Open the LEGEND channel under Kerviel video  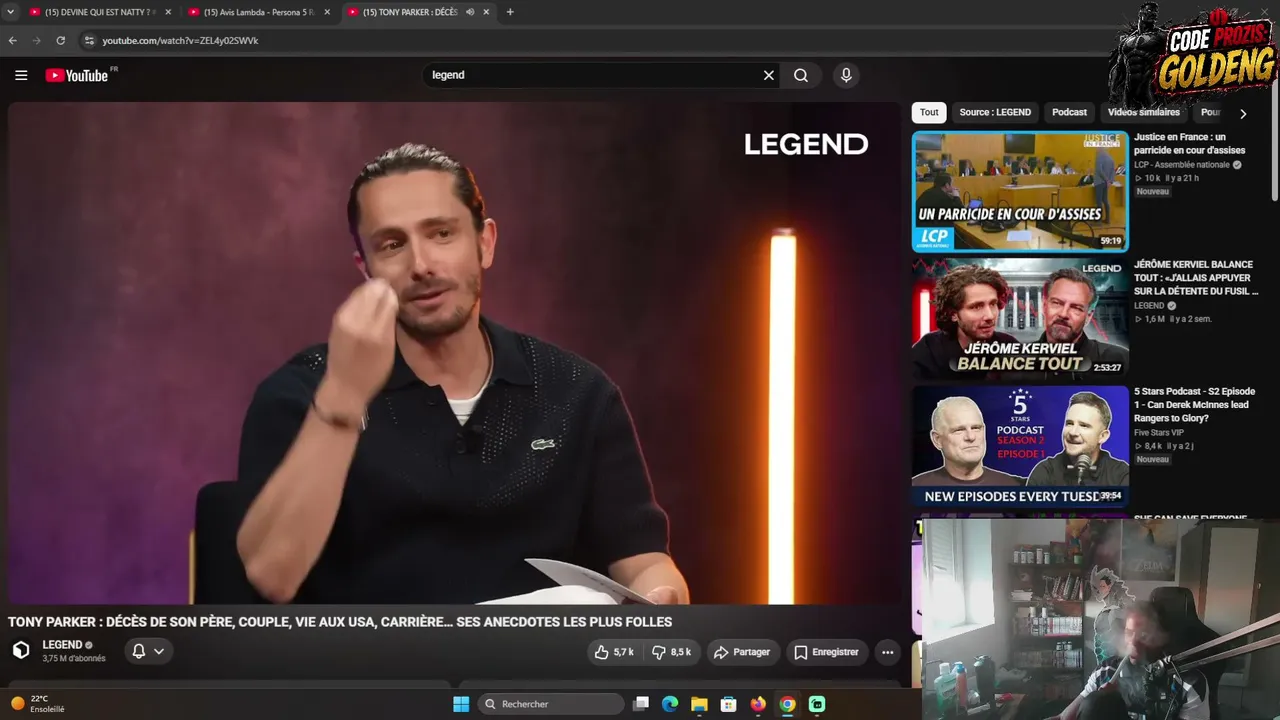point(1149,306)
